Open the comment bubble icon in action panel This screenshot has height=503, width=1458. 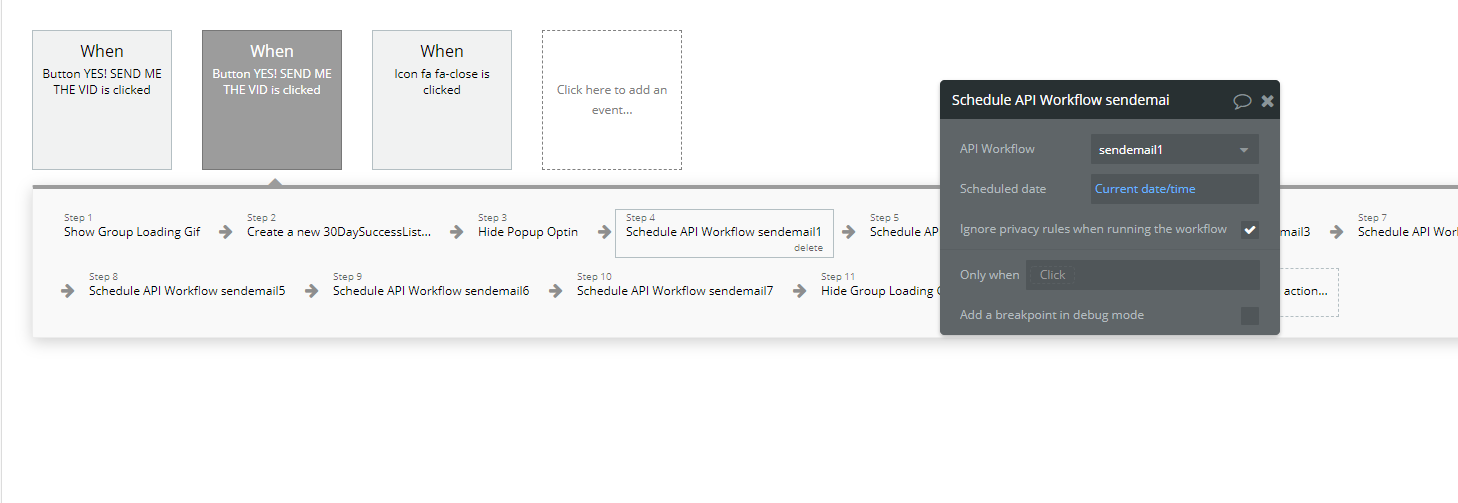tap(1242, 101)
